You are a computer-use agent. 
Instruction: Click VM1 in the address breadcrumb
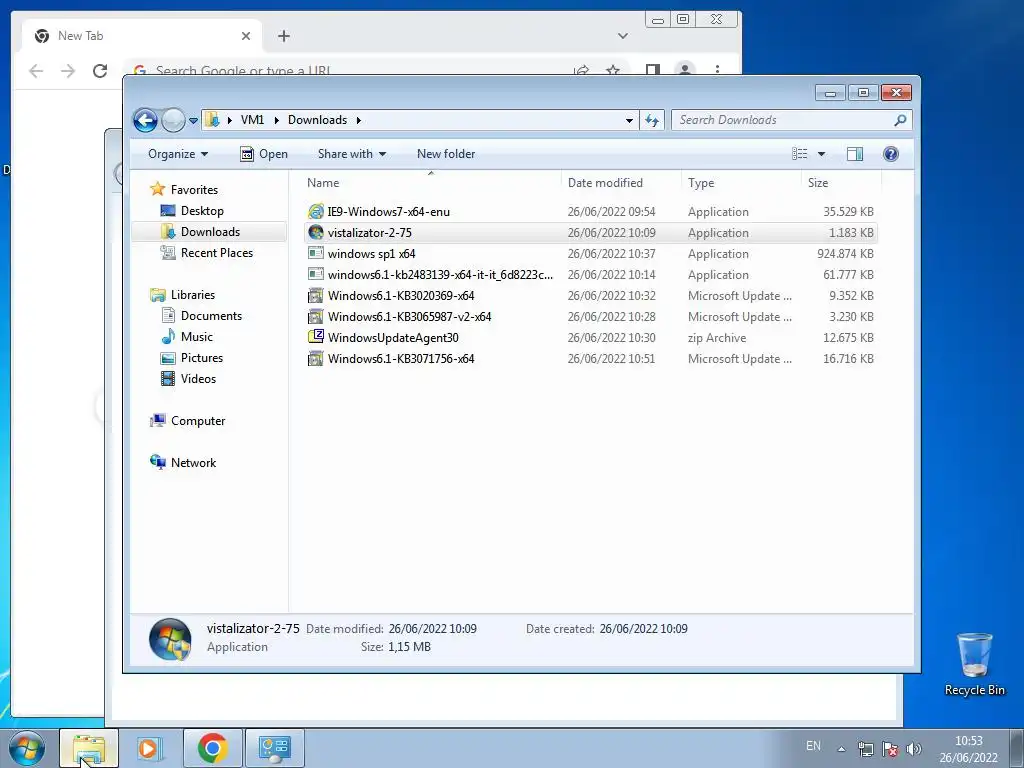[x=252, y=120]
